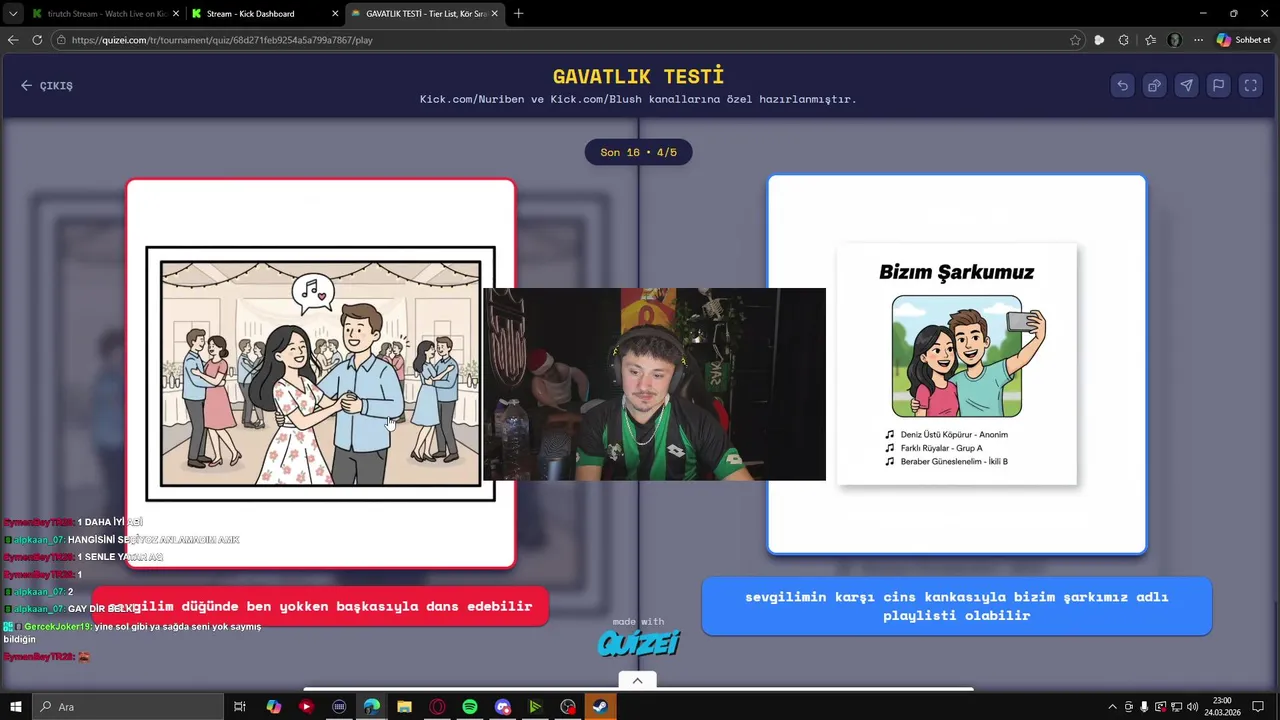Open Opera browser from the taskbar
Viewport: 1280px width, 720px height.
(x=437, y=707)
